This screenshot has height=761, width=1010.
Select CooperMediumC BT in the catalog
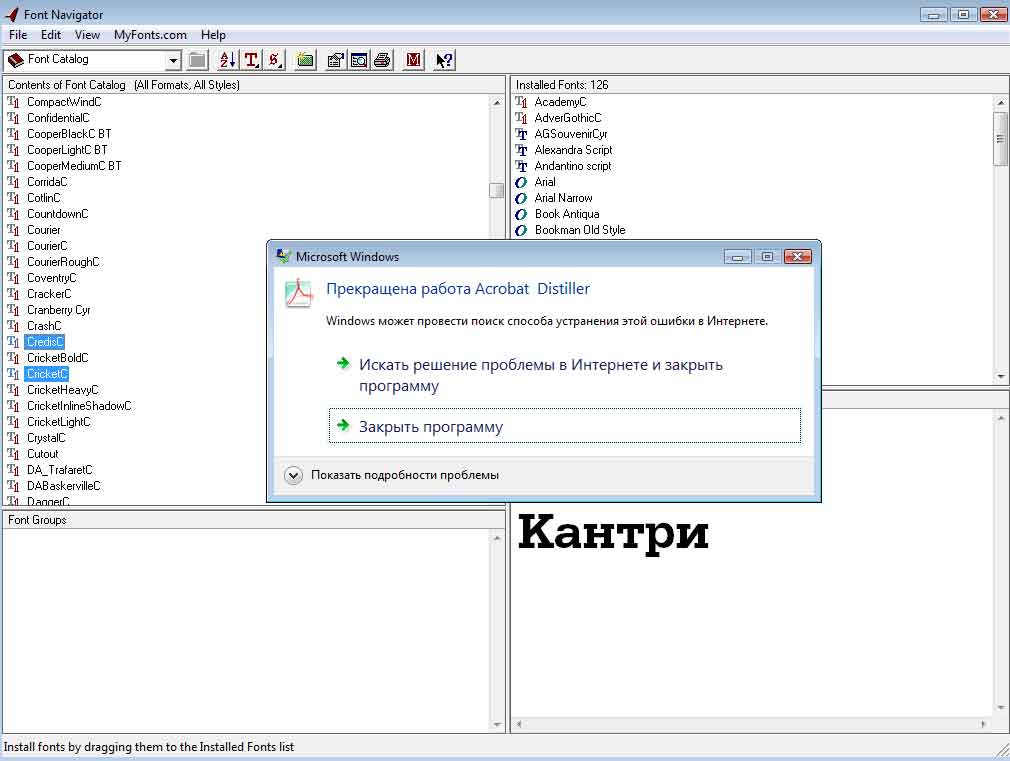pos(74,166)
